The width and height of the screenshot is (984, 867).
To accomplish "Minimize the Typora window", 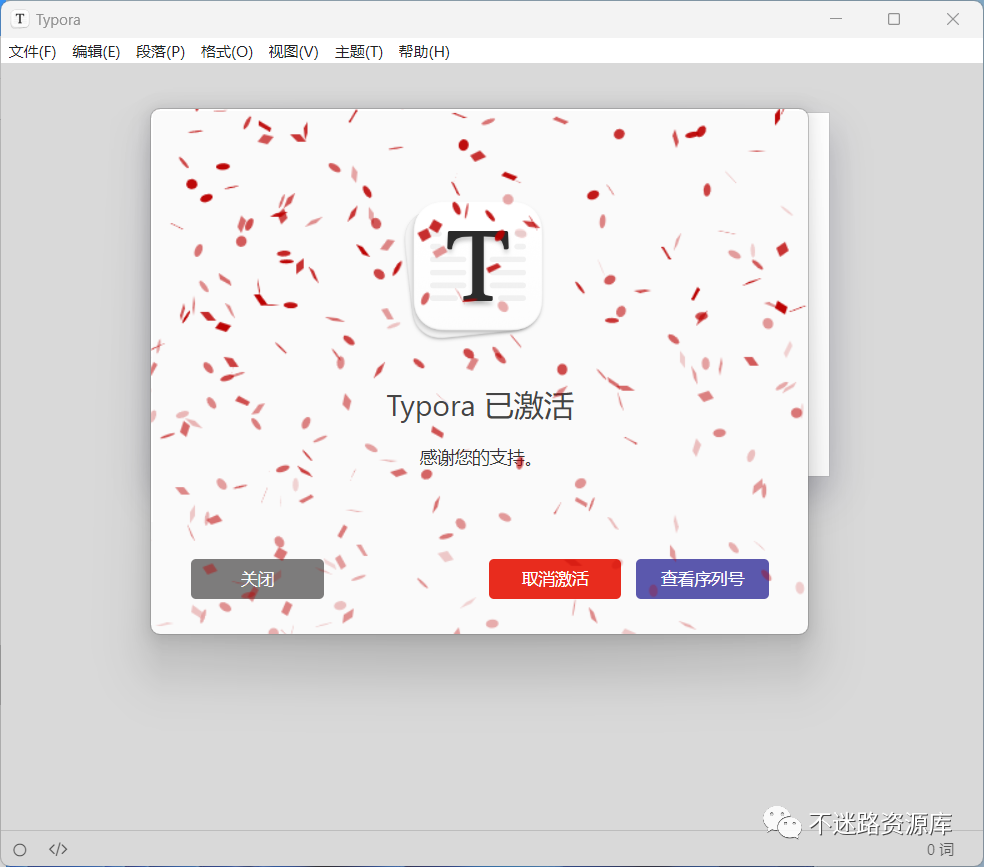I will (x=836, y=19).
